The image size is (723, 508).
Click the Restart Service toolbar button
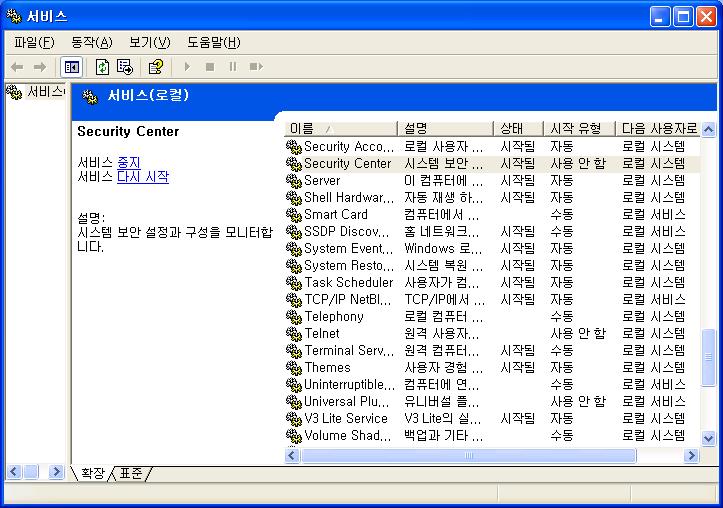[x=256, y=67]
